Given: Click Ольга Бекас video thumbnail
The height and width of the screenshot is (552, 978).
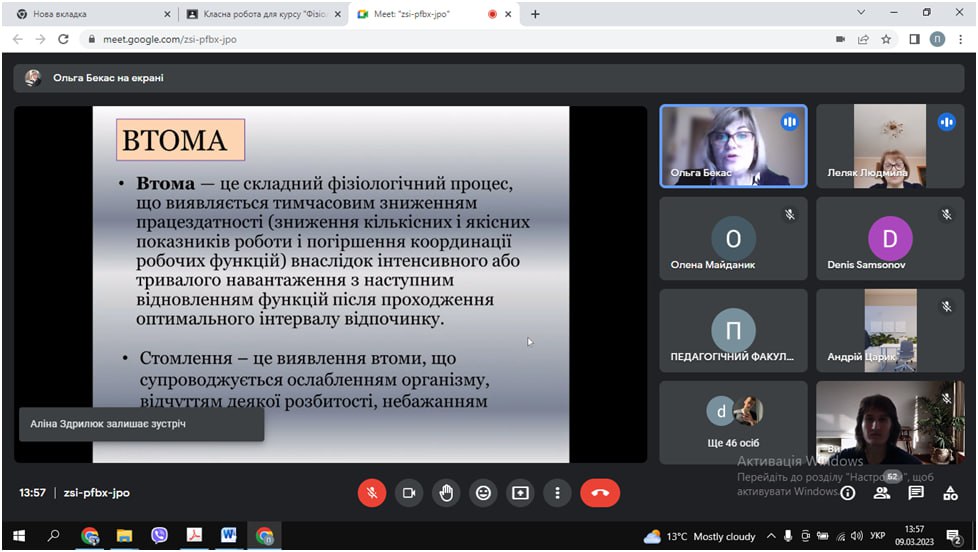Looking at the screenshot, I should [x=733, y=146].
